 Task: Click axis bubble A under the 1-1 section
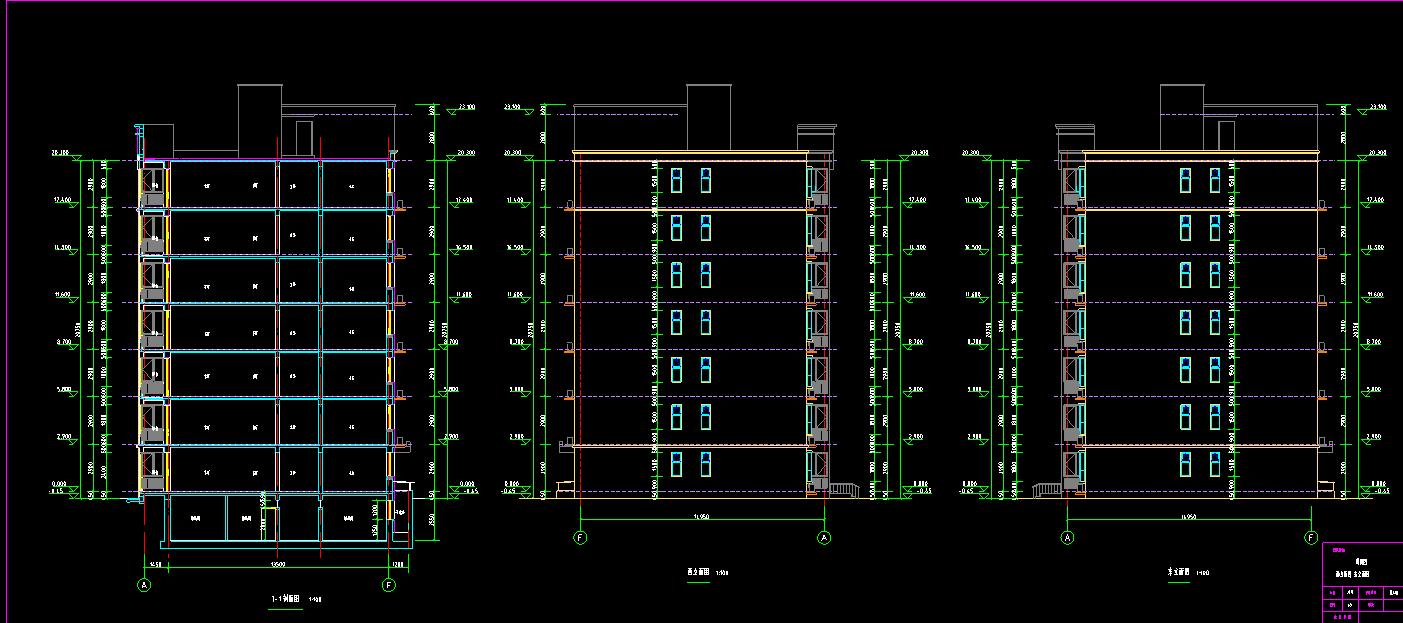(145, 584)
